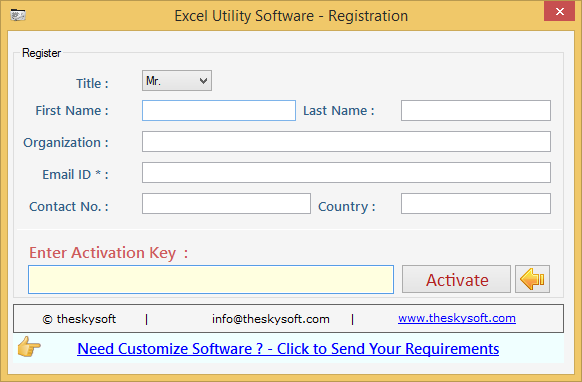
Task: Click the pointing hand icon
Action: pos(29,347)
